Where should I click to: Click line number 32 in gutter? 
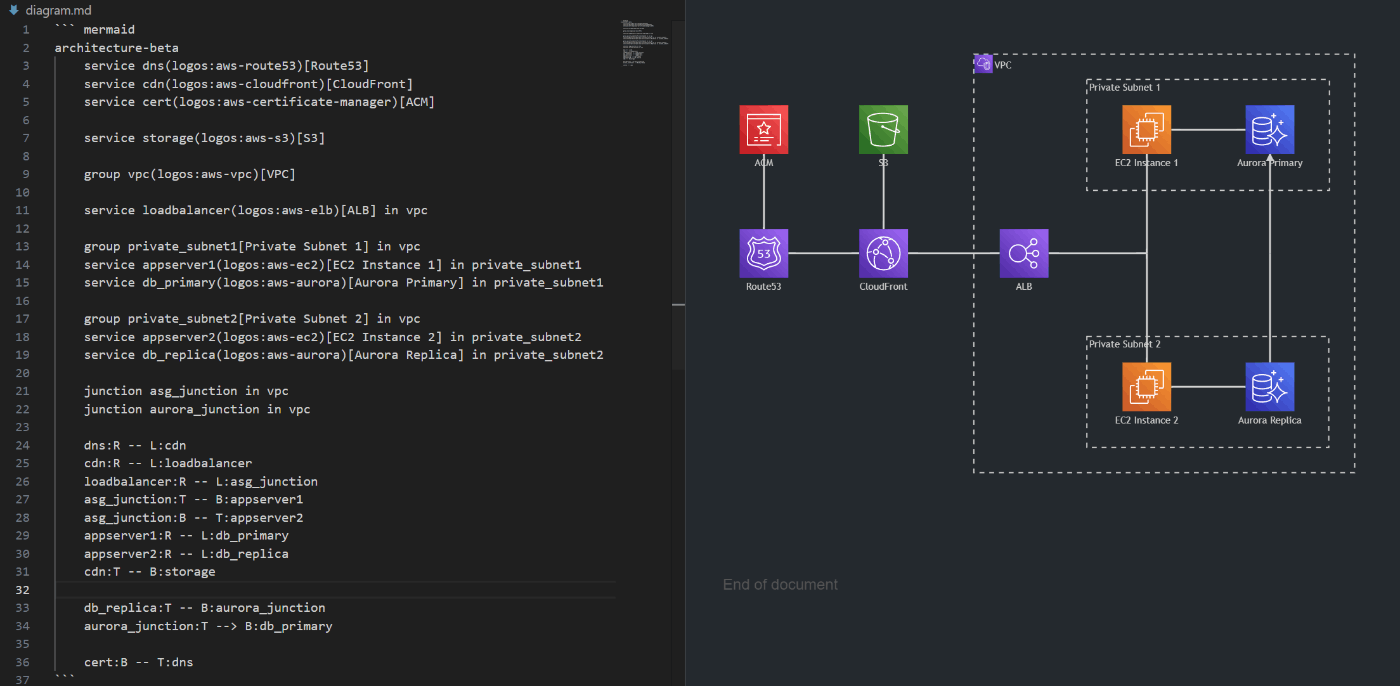(23, 590)
